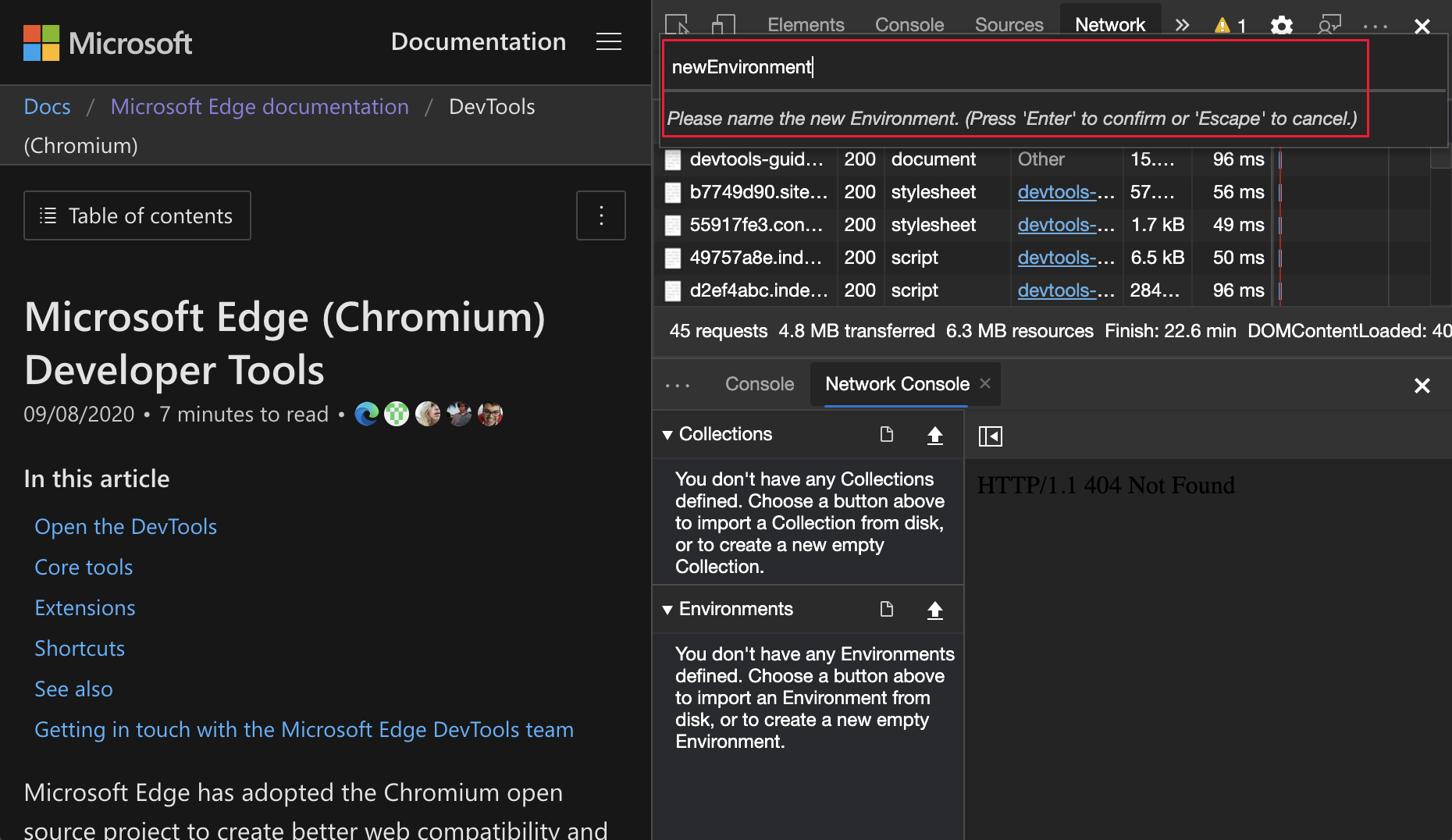Collapse the Environments section
The width and height of the screenshot is (1452, 840).
pos(667,610)
